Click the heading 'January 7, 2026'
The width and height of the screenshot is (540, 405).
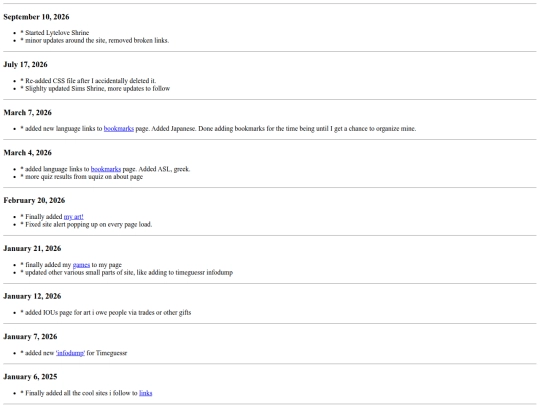coord(30,336)
